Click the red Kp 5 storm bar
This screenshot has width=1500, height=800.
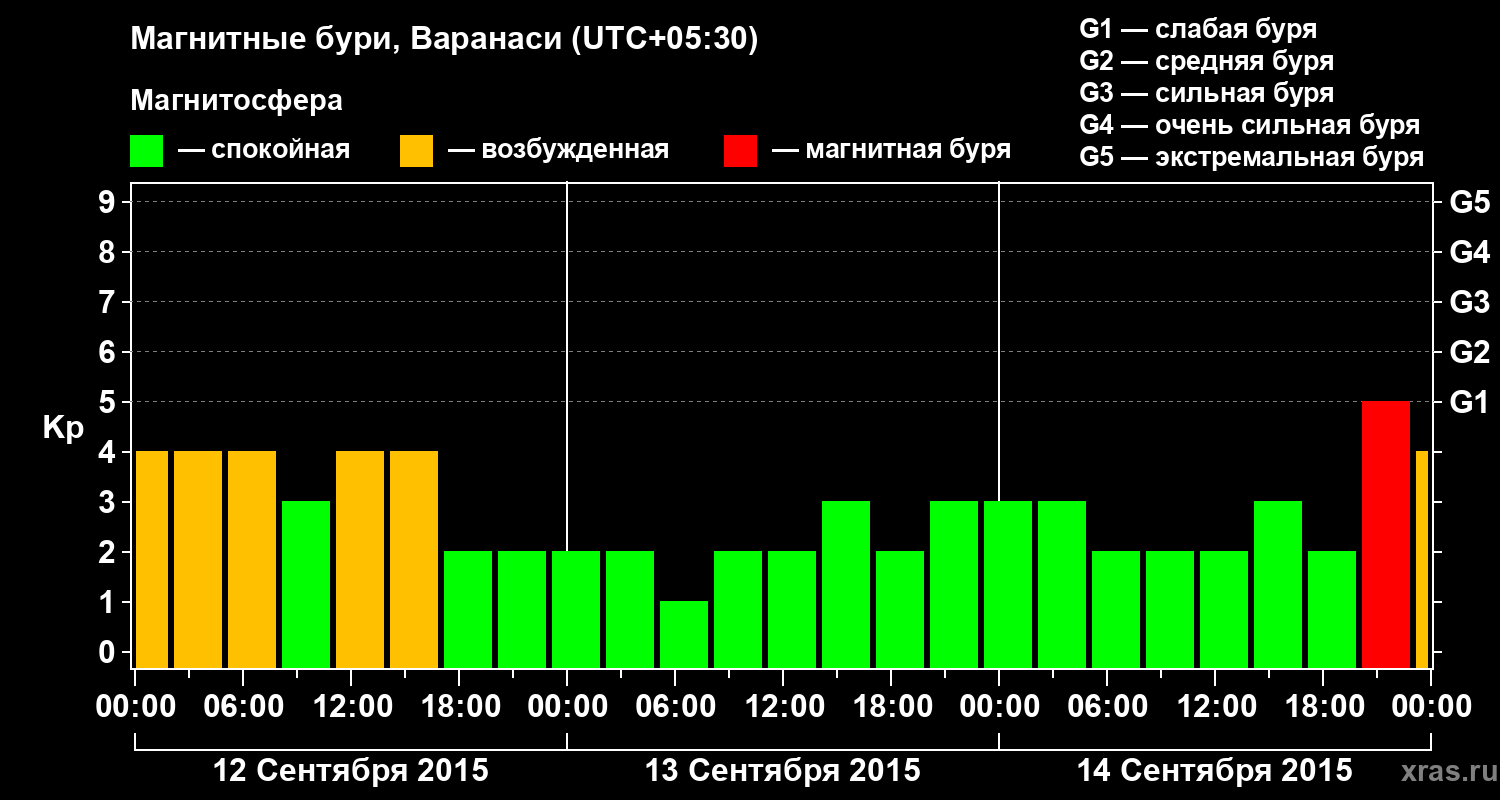[1386, 535]
